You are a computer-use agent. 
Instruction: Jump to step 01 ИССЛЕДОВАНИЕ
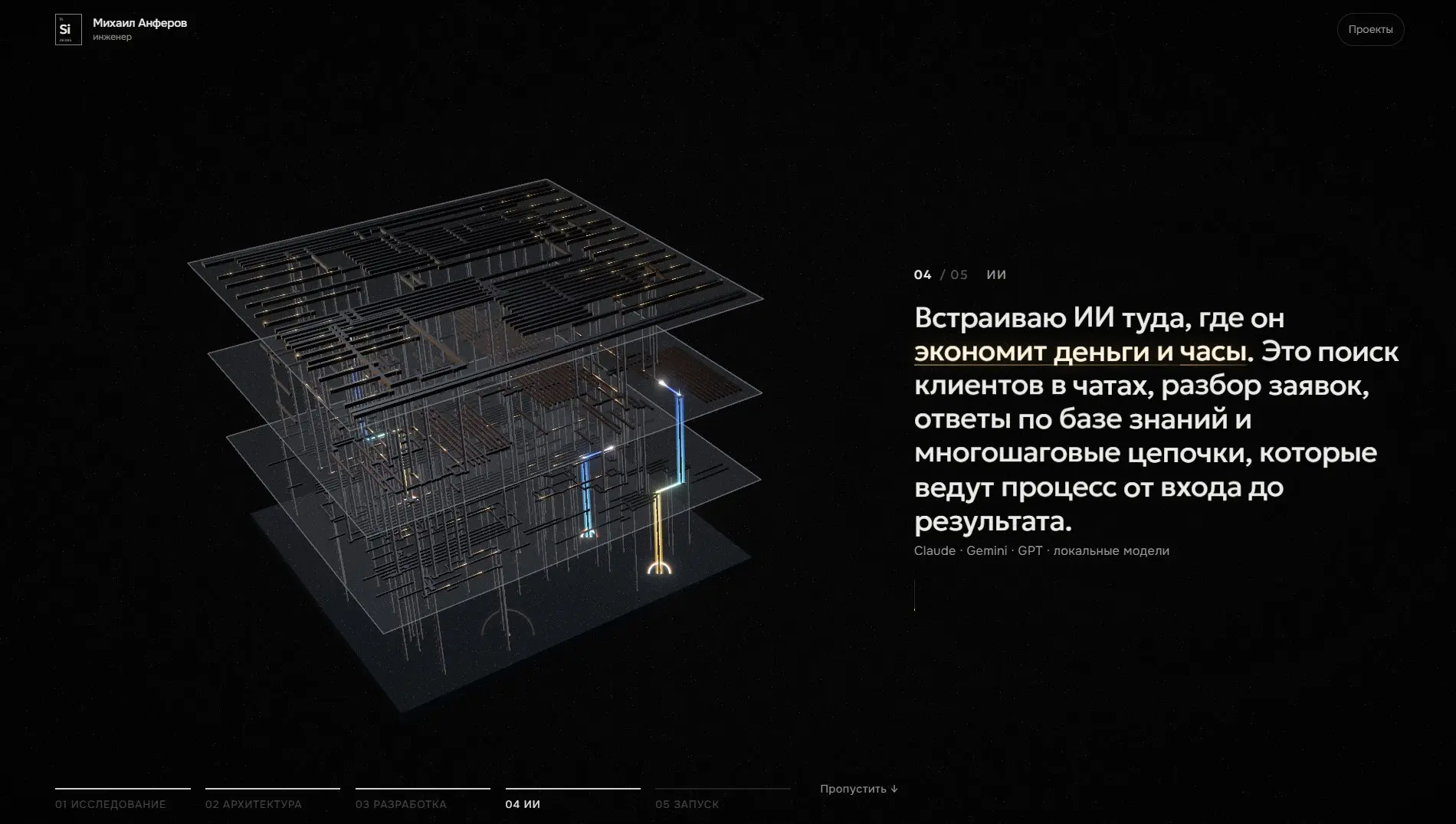pos(110,804)
